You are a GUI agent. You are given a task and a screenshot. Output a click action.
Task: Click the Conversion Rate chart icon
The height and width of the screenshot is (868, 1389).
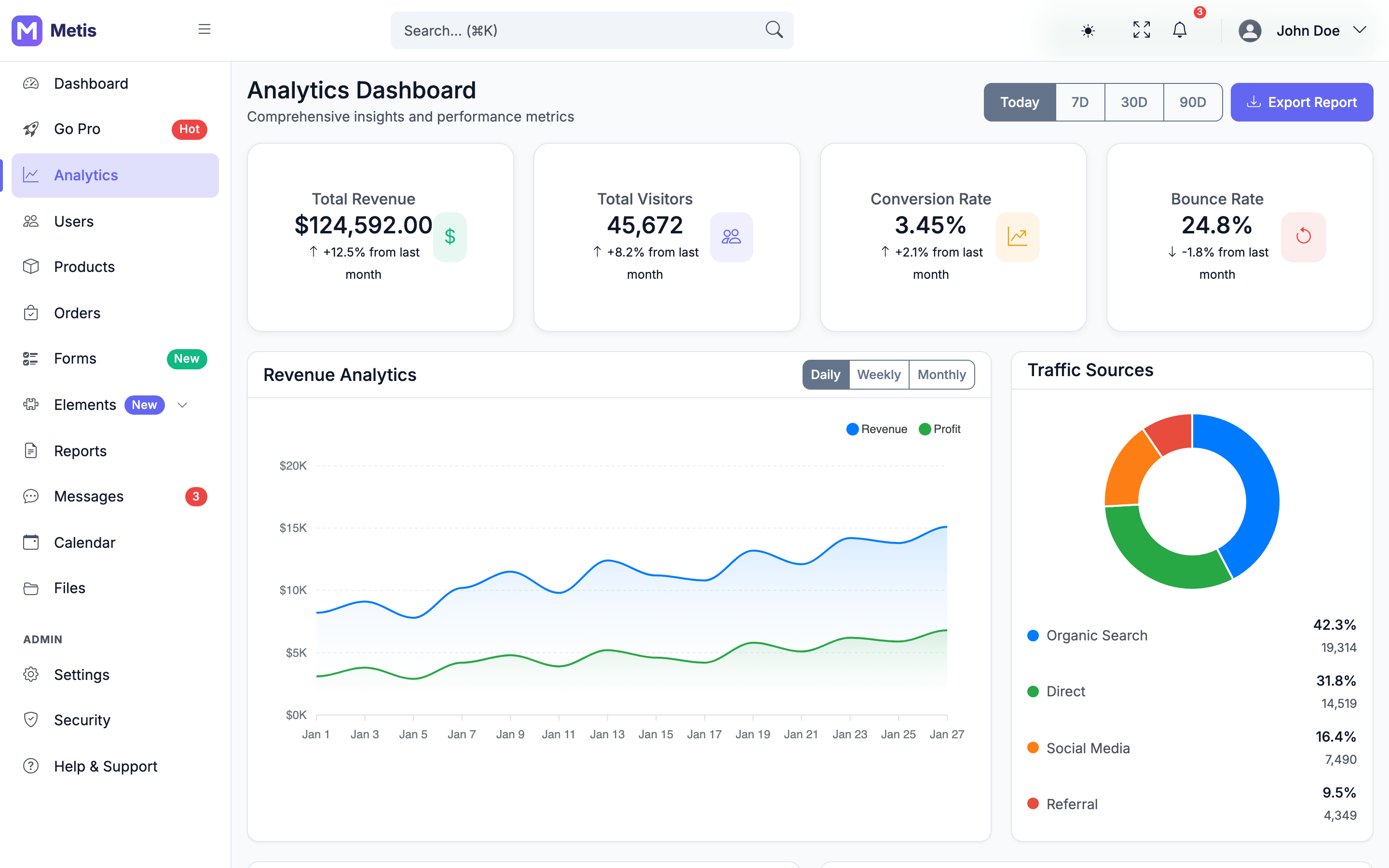click(x=1017, y=237)
